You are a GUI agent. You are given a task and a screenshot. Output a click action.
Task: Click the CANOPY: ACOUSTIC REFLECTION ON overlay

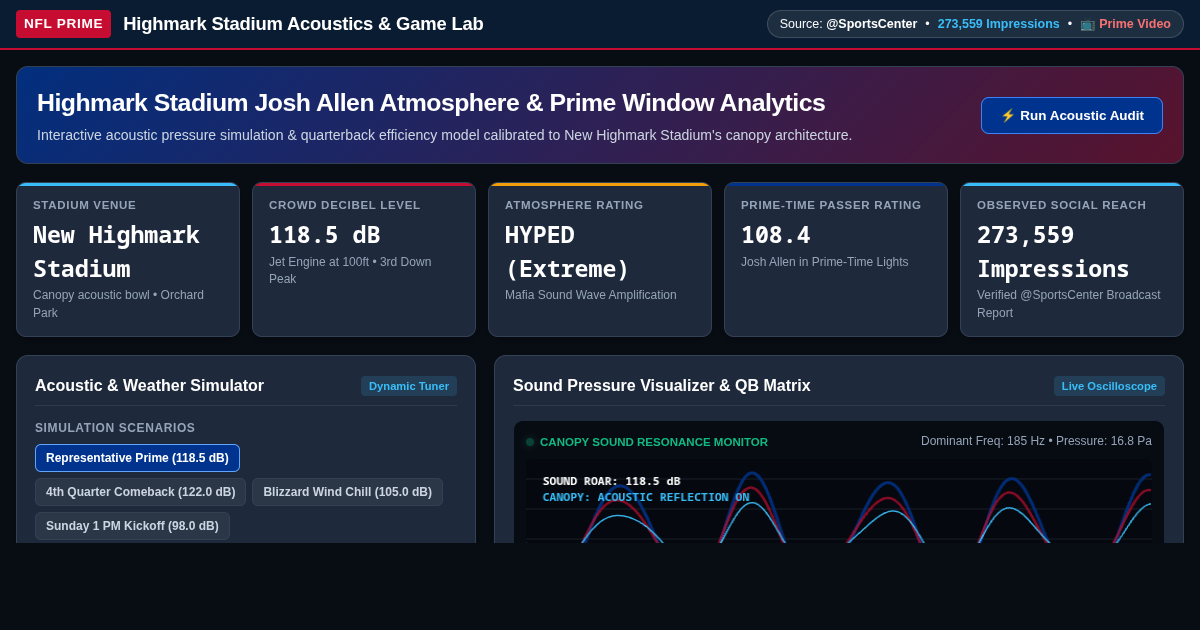point(646,497)
